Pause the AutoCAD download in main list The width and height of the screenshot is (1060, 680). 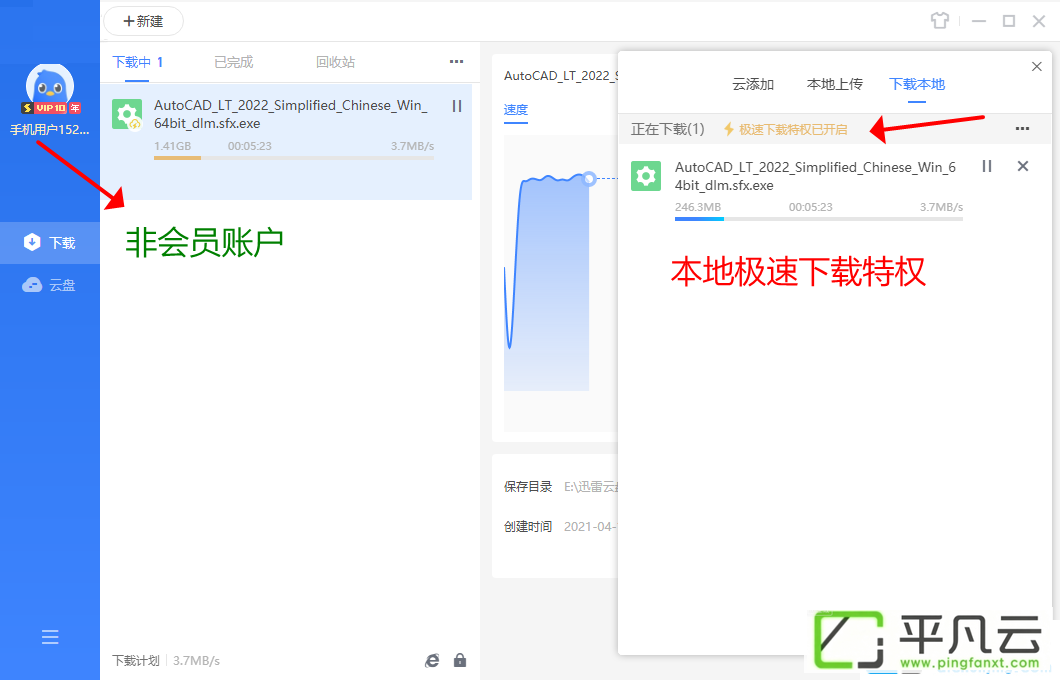pyautogui.click(x=457, y=106)
